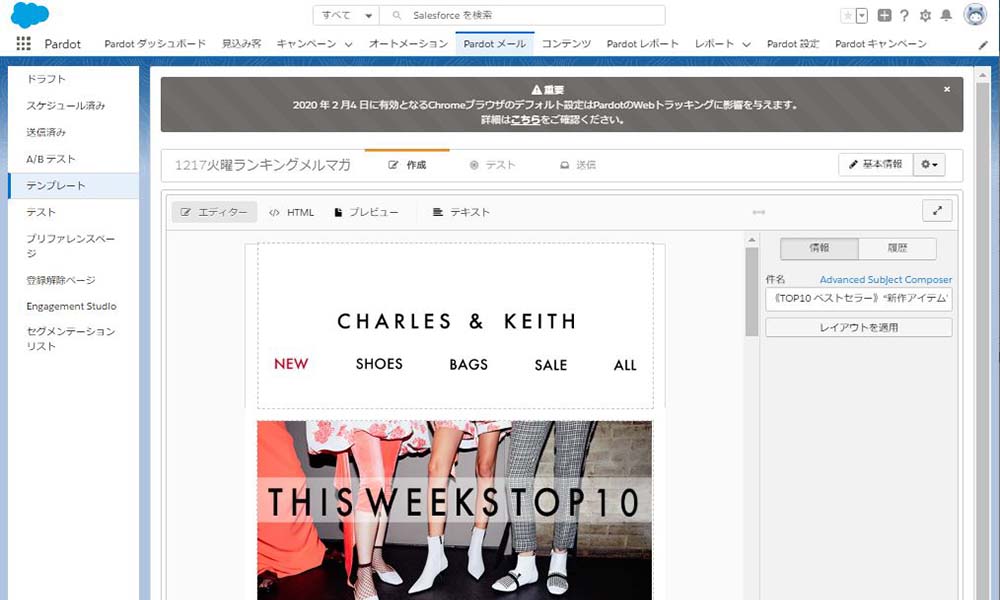Expand the キャンペーン menu chevron

click(348, 44)
